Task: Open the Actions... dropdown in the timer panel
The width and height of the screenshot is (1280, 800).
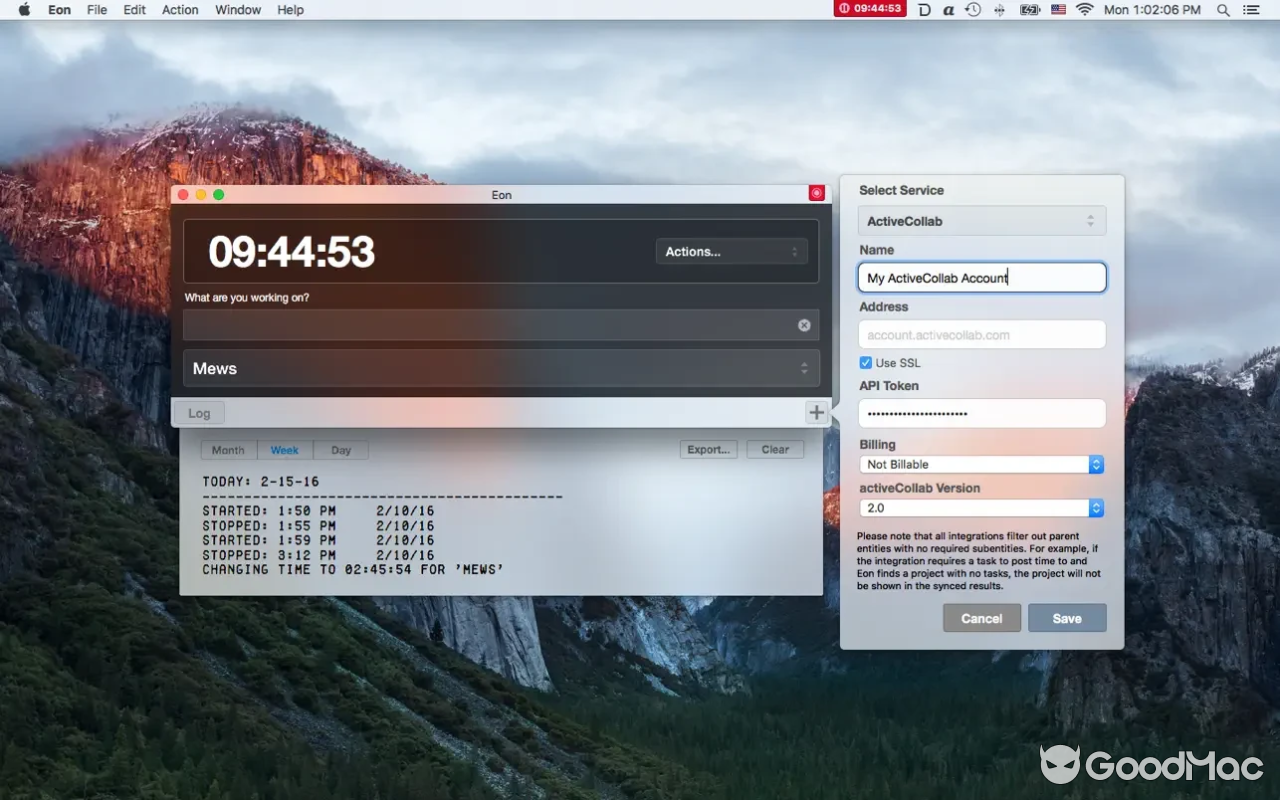Action: 731,251
